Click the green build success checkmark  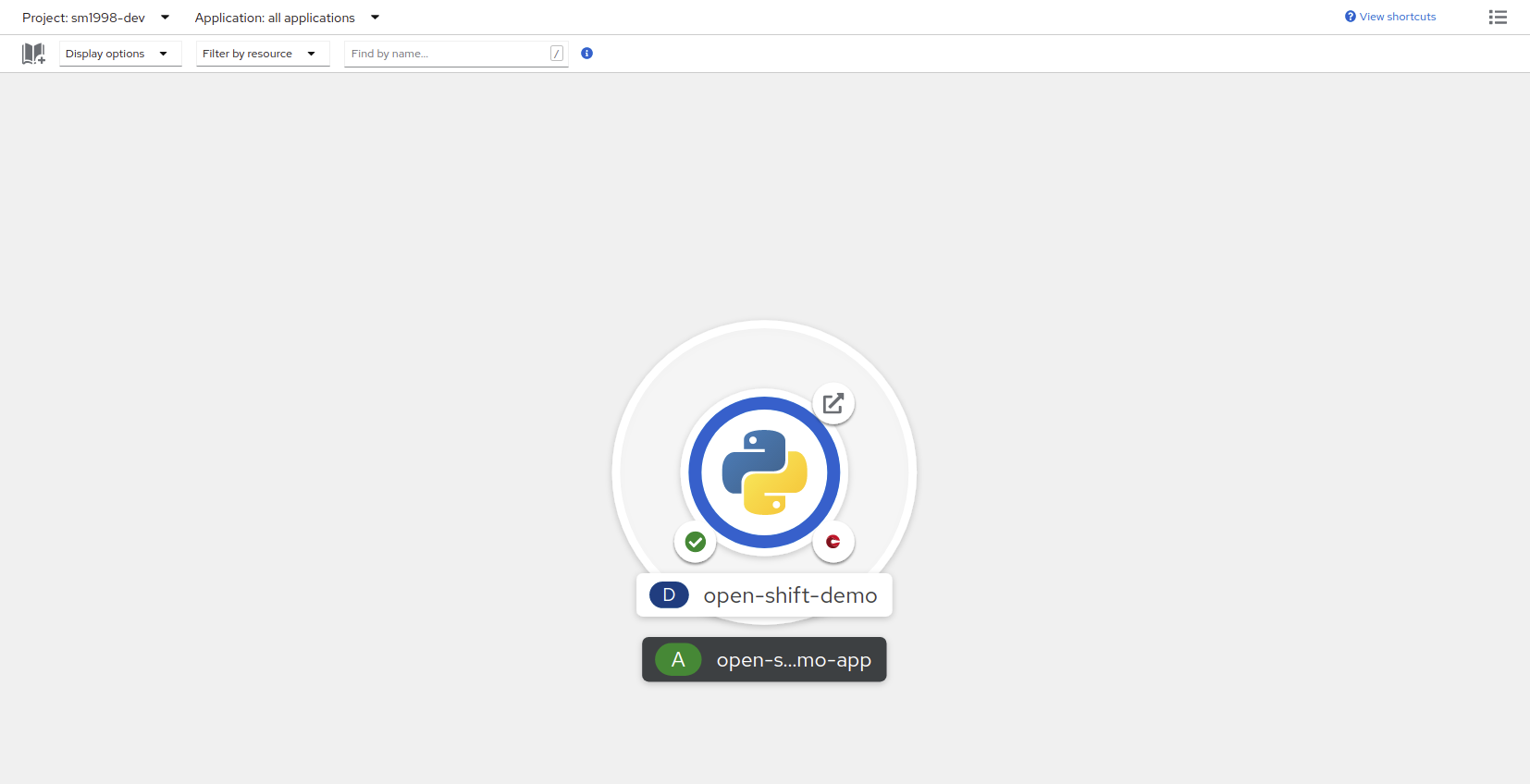pyautogui.click(x=696, y=542)
